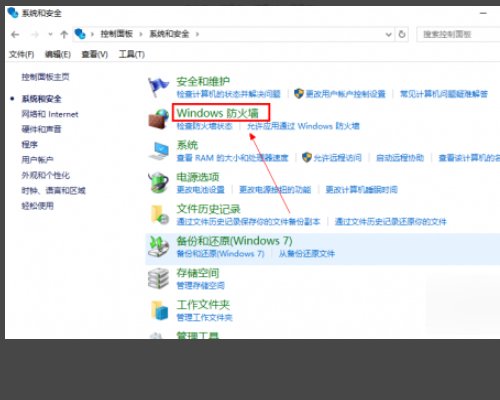Open 更改计算机睡眠时间 link
Screen dimensions: 500x400
point(361,190)
